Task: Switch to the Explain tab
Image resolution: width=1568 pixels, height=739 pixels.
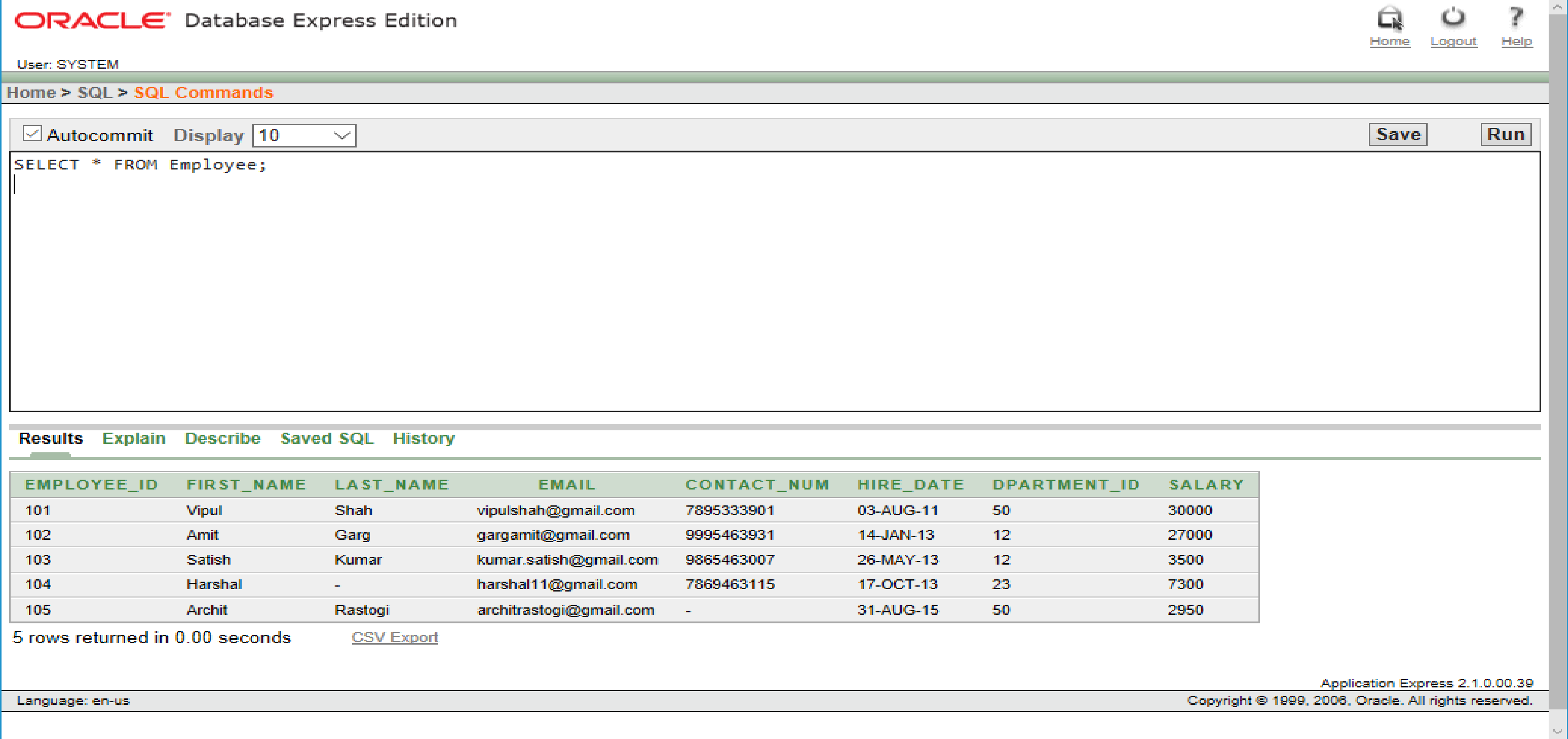Action: 133,439
